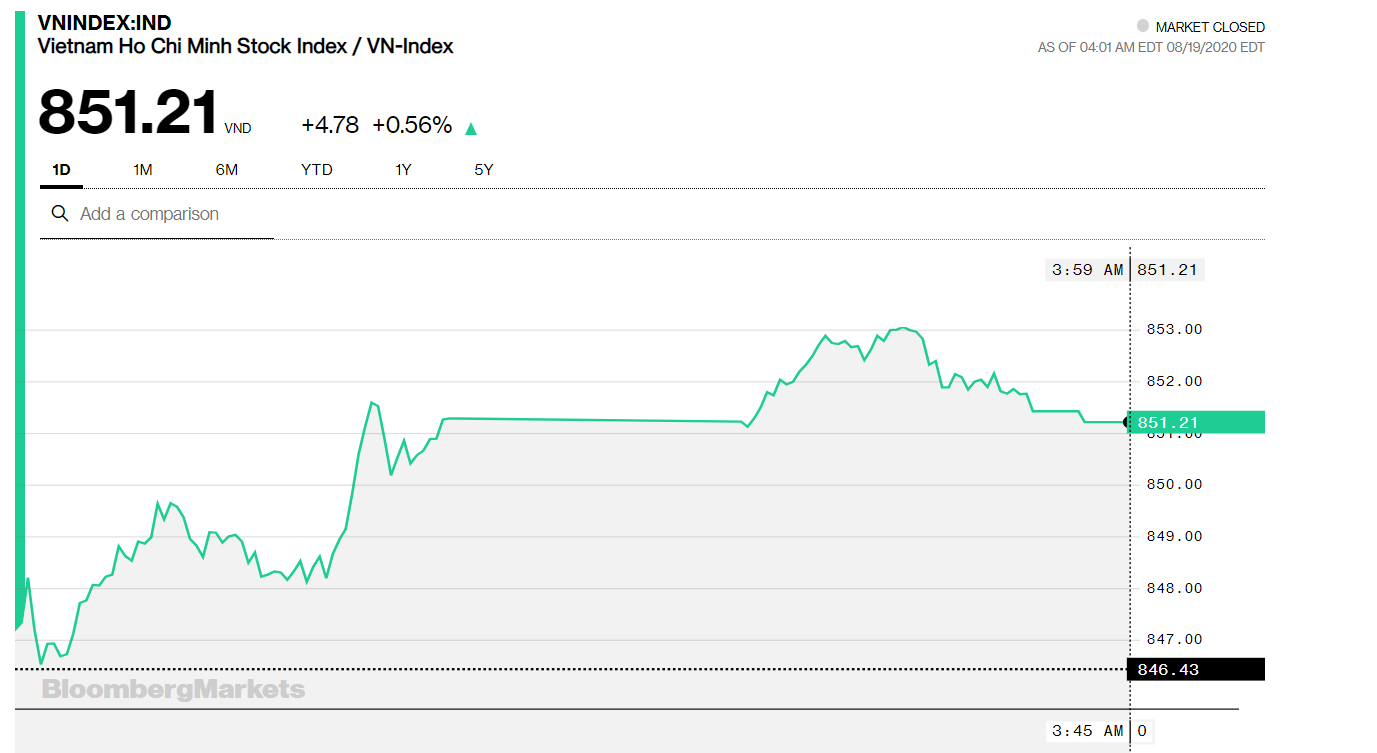Switch to the 6M chart range
The width and height of the screenshot is (1377, 753).
click(227, 170)
